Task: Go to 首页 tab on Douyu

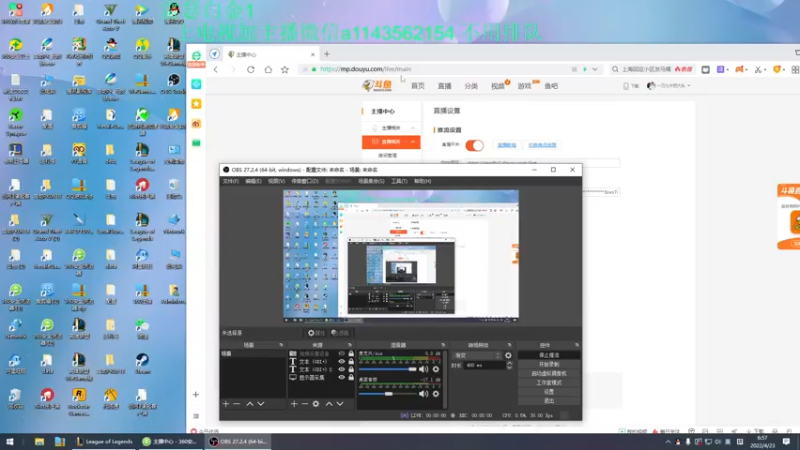Action: [418, 86]
